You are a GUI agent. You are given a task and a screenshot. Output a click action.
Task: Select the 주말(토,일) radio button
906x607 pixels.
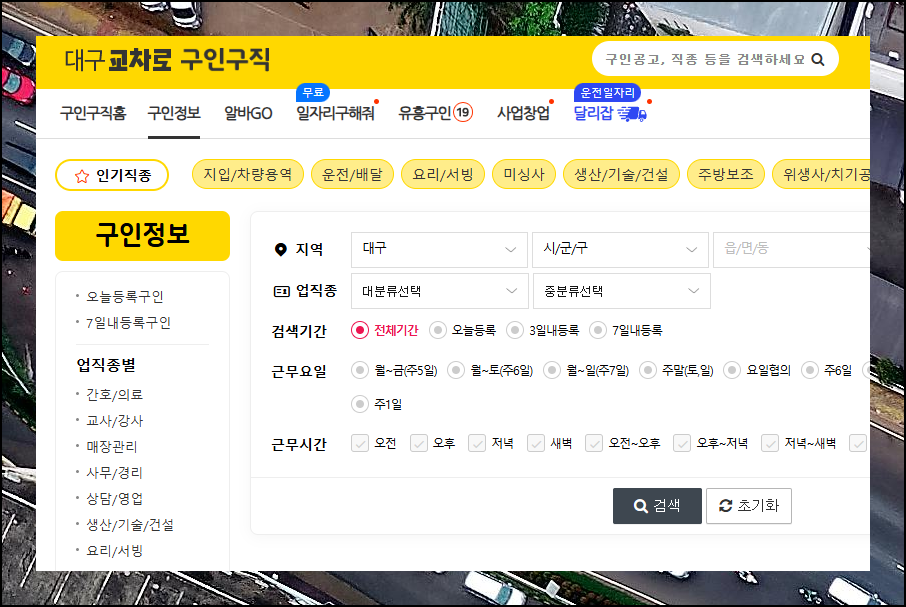(x=648, y=370)
